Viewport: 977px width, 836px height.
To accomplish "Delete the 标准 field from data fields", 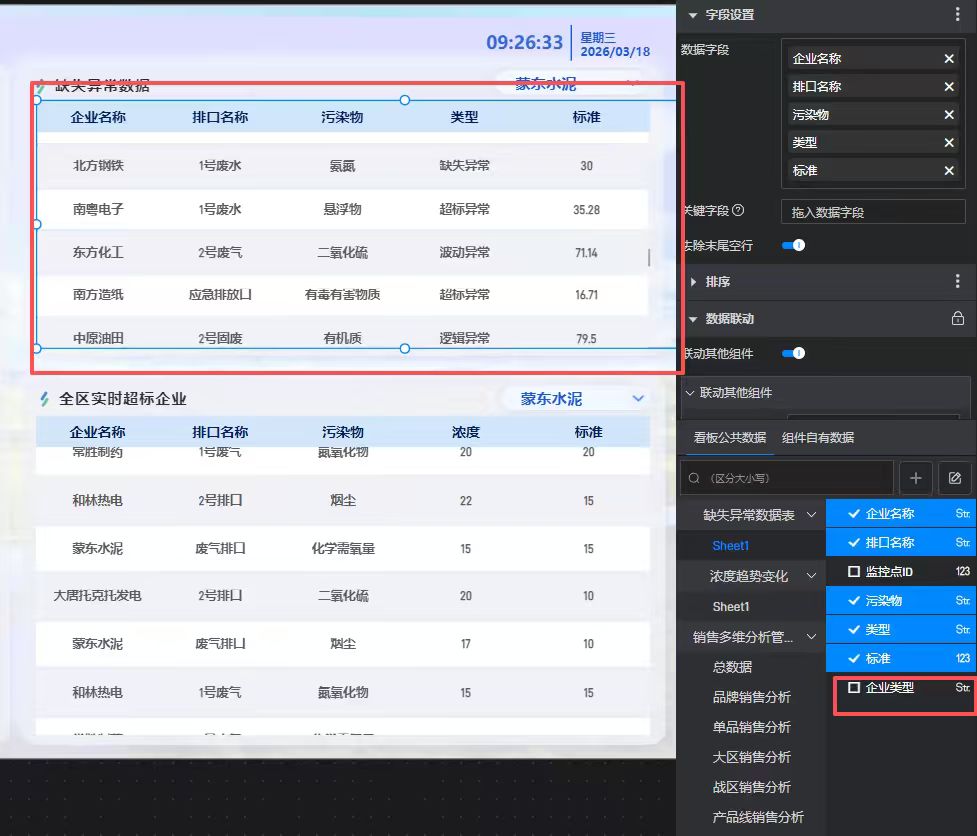I will (x=948, y=171).
